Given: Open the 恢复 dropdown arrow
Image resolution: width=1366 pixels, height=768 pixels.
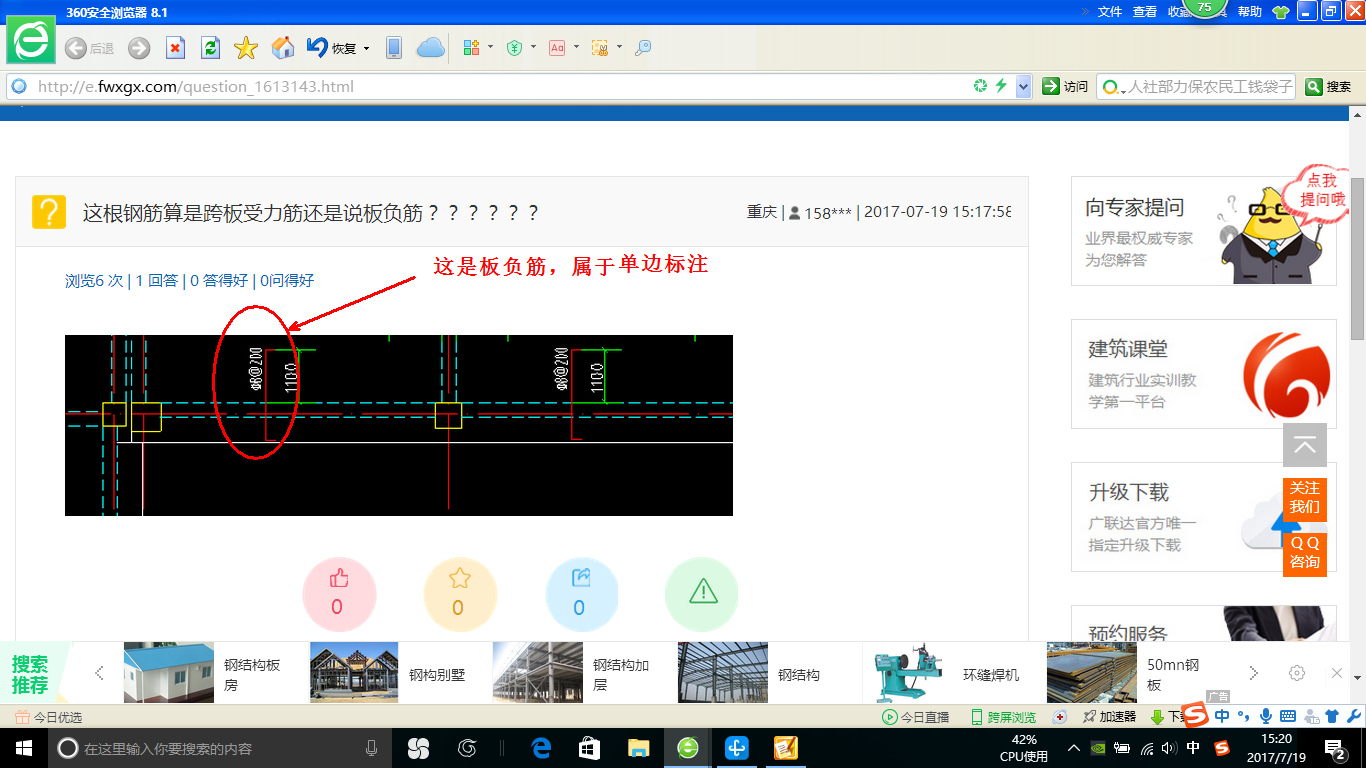Looking at the screenshot, I should (x=366, y=48).
